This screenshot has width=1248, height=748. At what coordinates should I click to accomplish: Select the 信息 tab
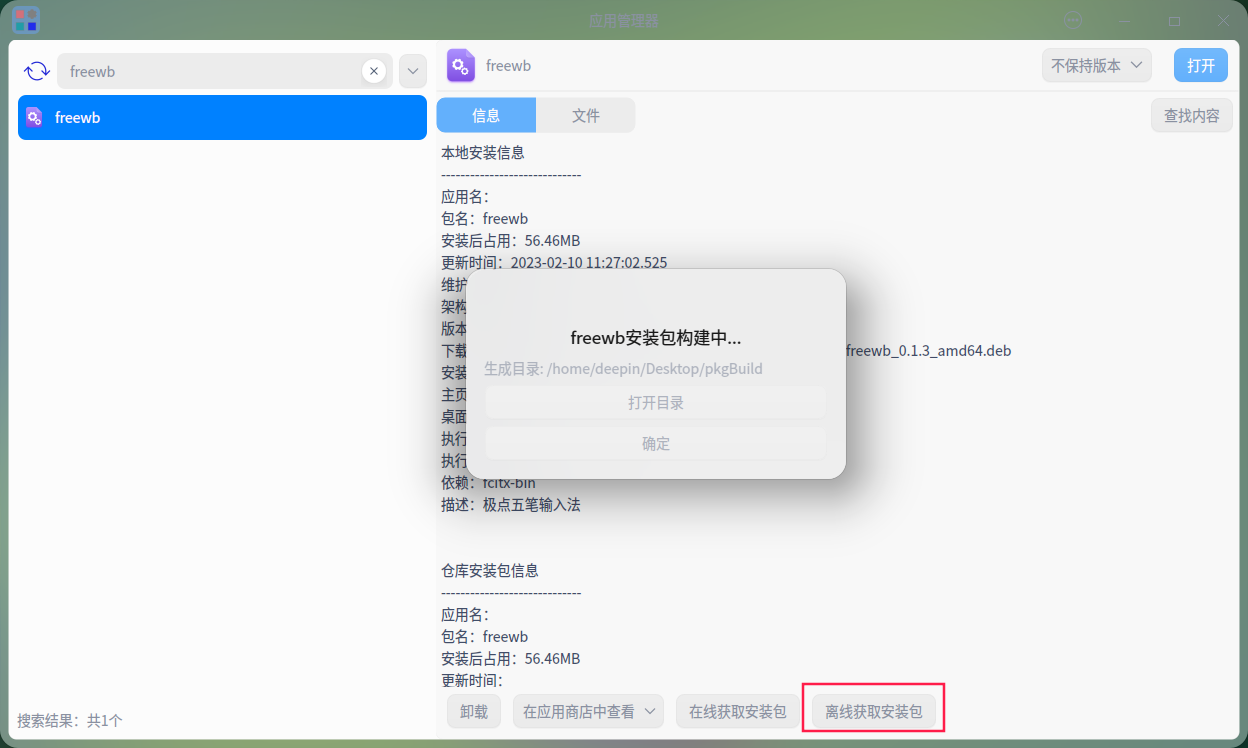(486, 115)
